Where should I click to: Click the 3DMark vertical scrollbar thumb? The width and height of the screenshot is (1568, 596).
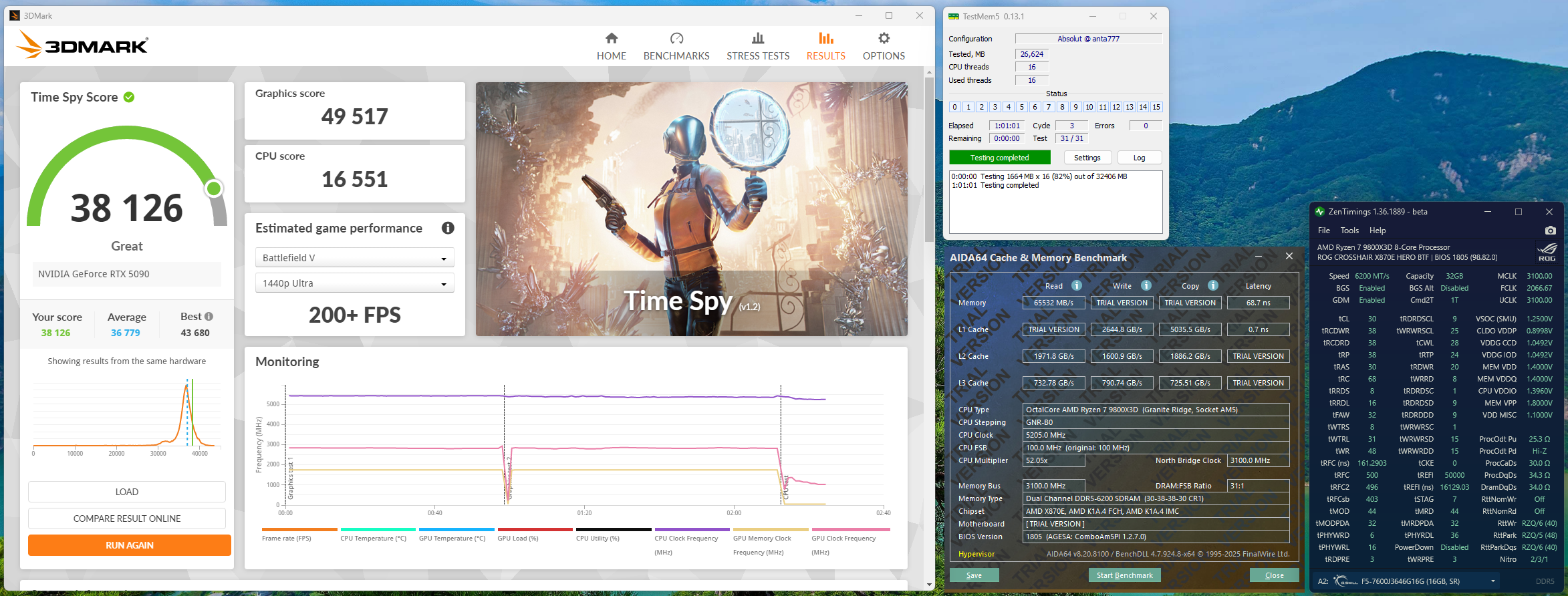[929, 159]
